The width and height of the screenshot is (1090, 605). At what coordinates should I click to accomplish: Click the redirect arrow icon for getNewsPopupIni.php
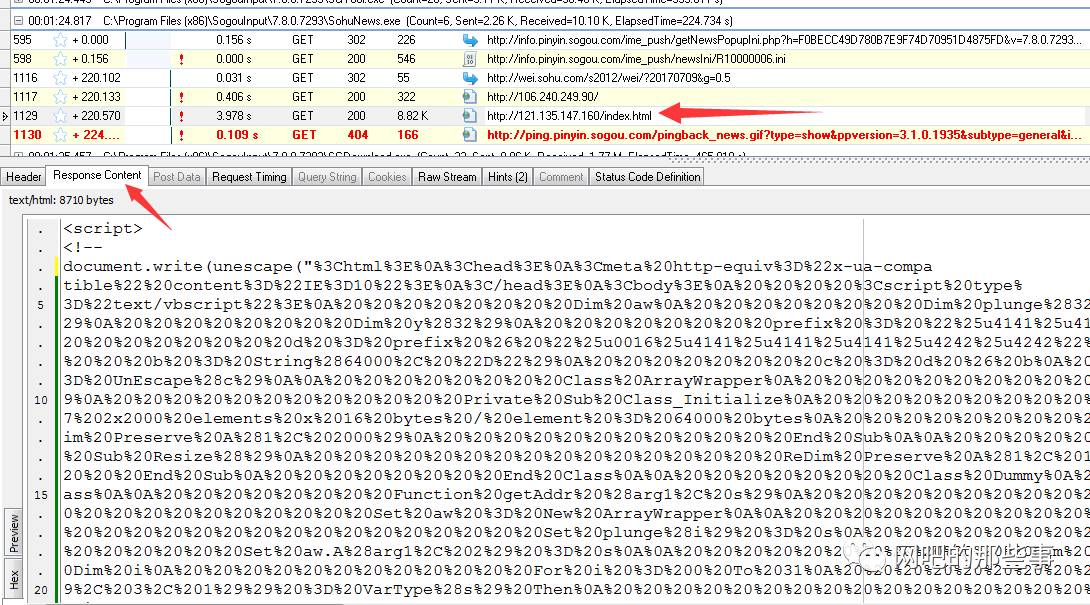pyautogui.click(x=470, y=40)
